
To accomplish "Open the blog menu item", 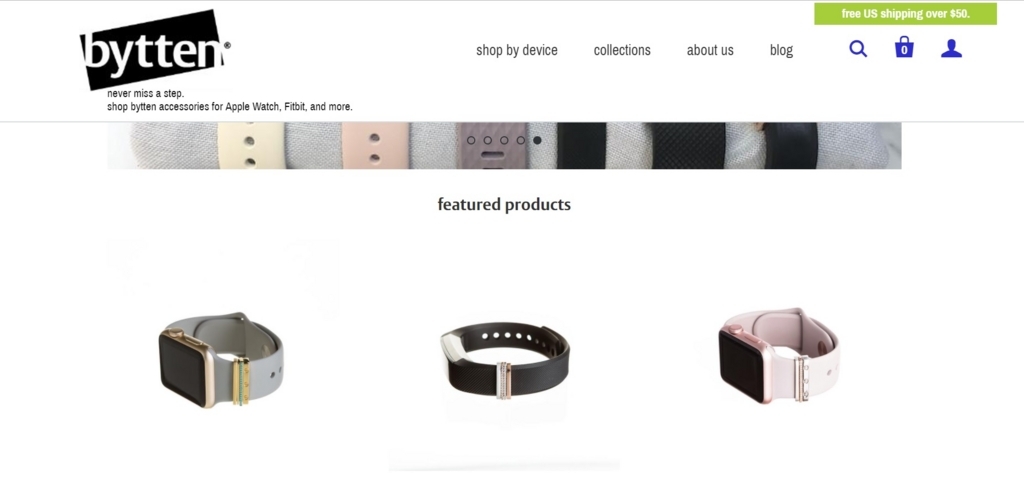I will pos(781,50).
